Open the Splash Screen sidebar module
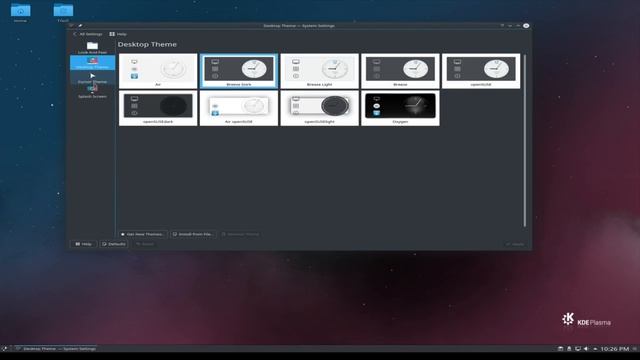 coord(92,92)
